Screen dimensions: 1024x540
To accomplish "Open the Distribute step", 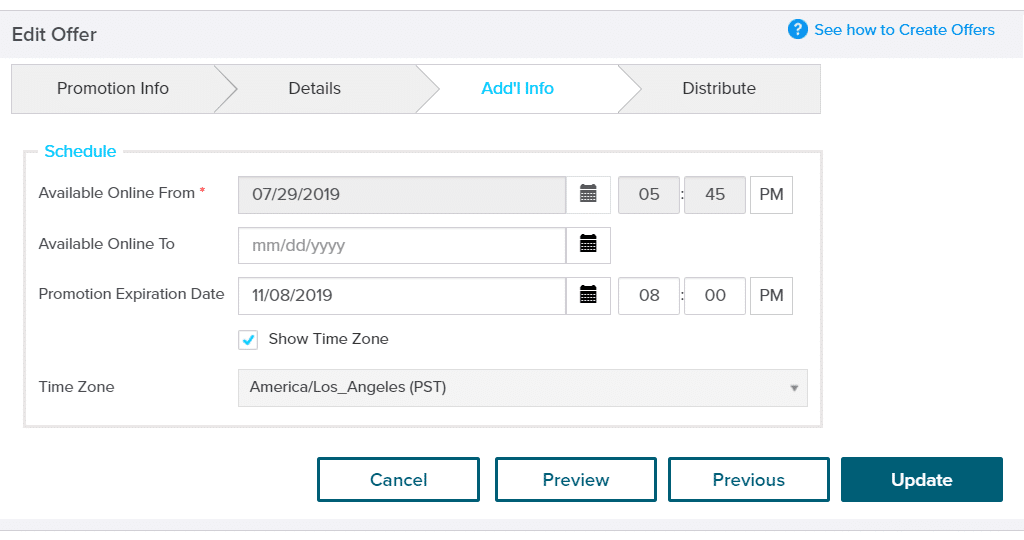I will [x=719, y=89].
